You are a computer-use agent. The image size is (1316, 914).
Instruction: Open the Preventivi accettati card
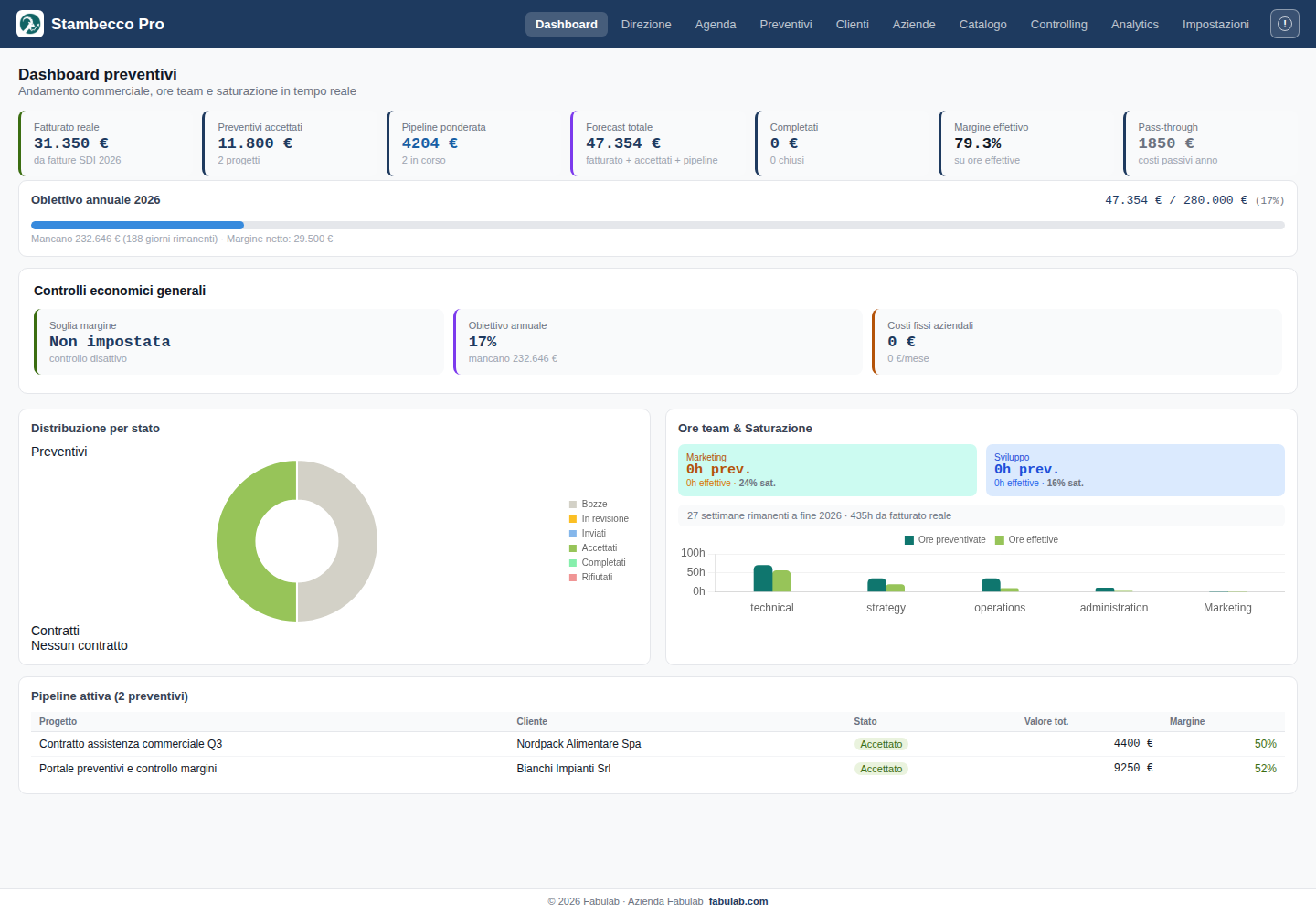coord(290,143)
